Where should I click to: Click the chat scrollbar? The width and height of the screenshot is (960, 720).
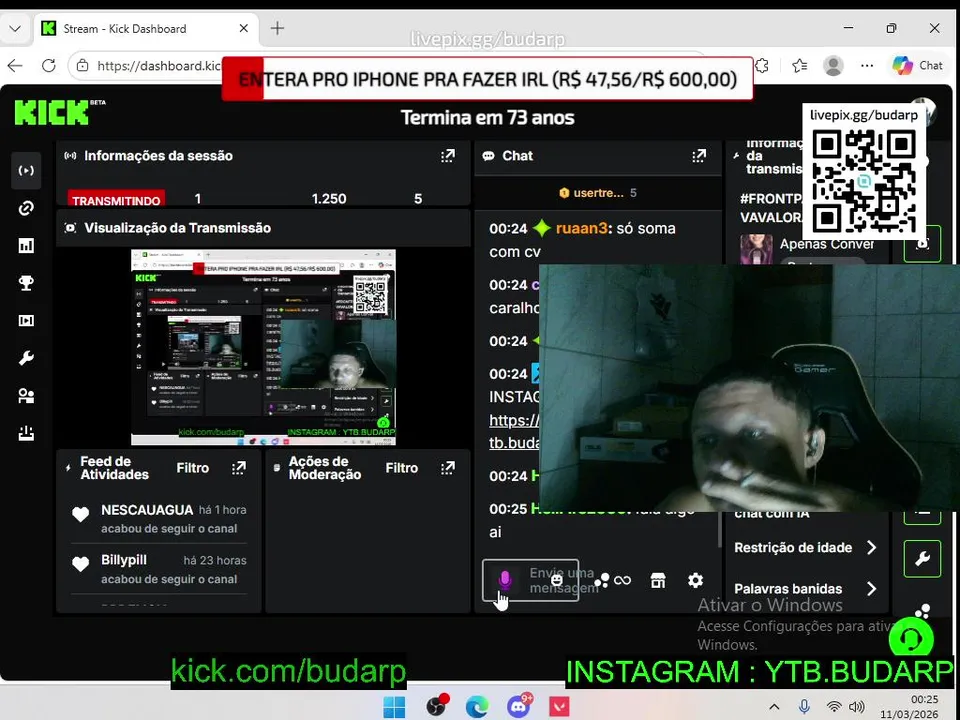(x=720, y=531)
